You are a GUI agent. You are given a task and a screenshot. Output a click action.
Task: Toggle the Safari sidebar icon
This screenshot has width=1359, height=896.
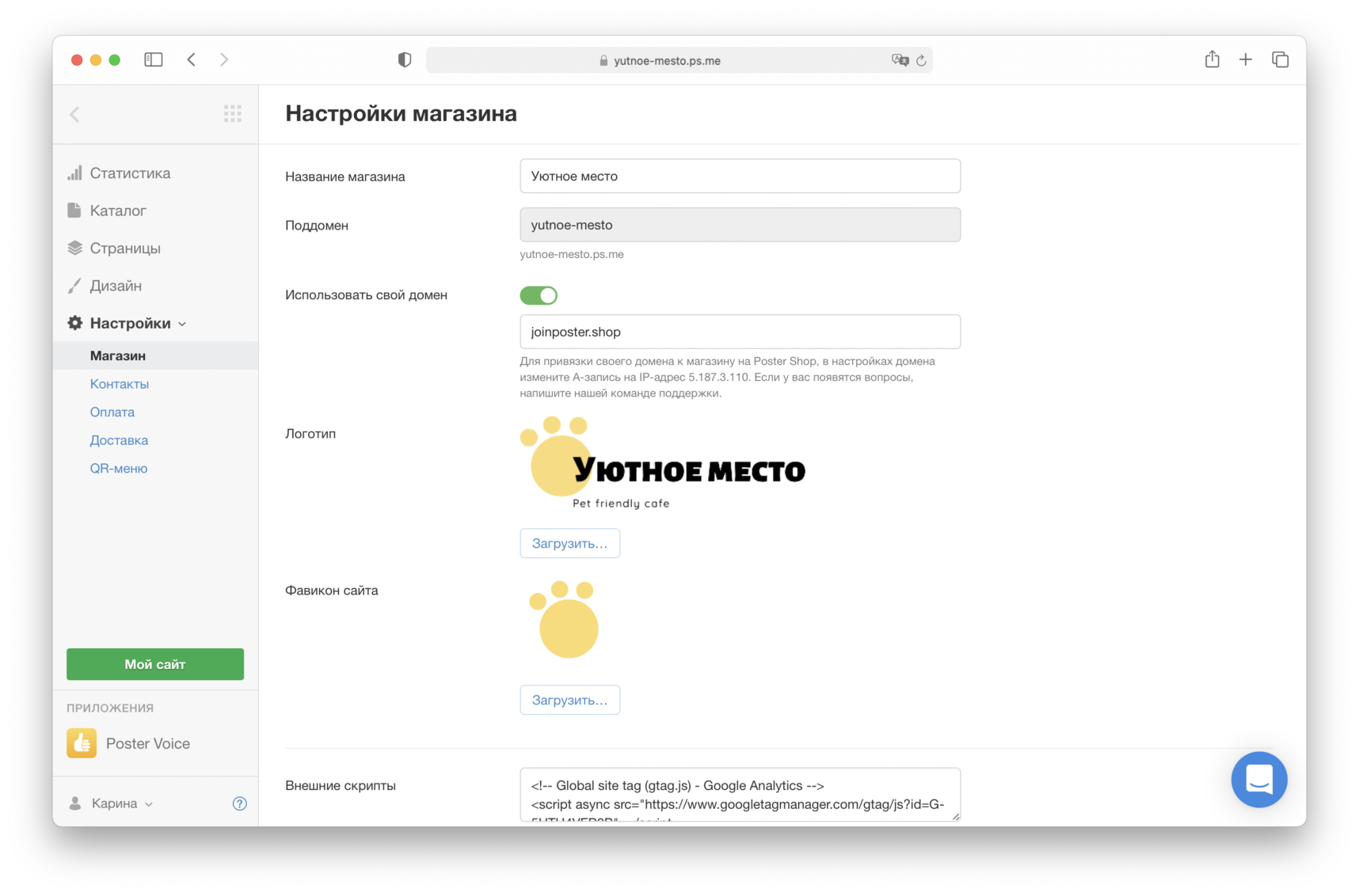154,59
